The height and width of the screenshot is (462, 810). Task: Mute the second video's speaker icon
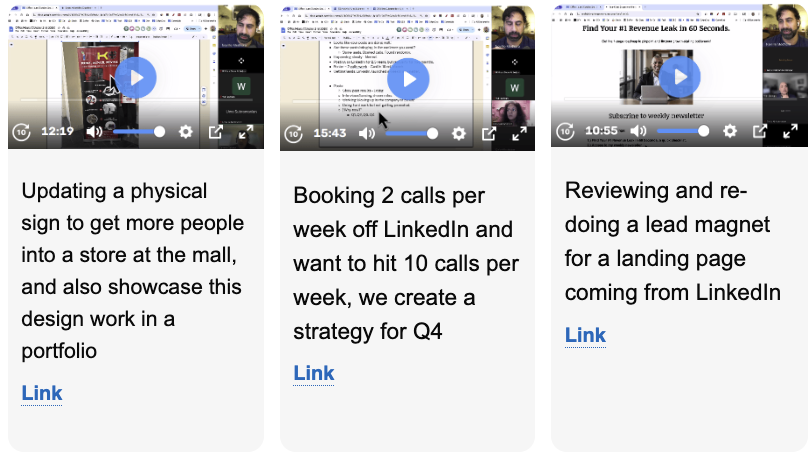[x=366, y=132]
